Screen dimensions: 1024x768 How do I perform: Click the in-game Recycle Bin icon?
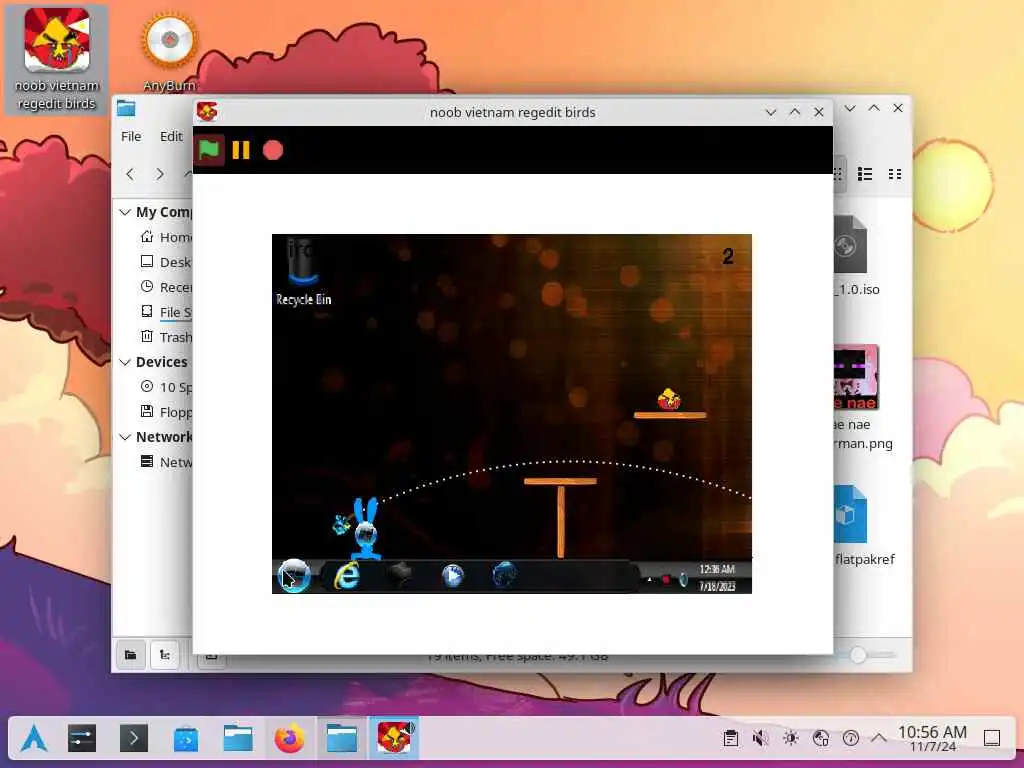click(x=303, y=272)
